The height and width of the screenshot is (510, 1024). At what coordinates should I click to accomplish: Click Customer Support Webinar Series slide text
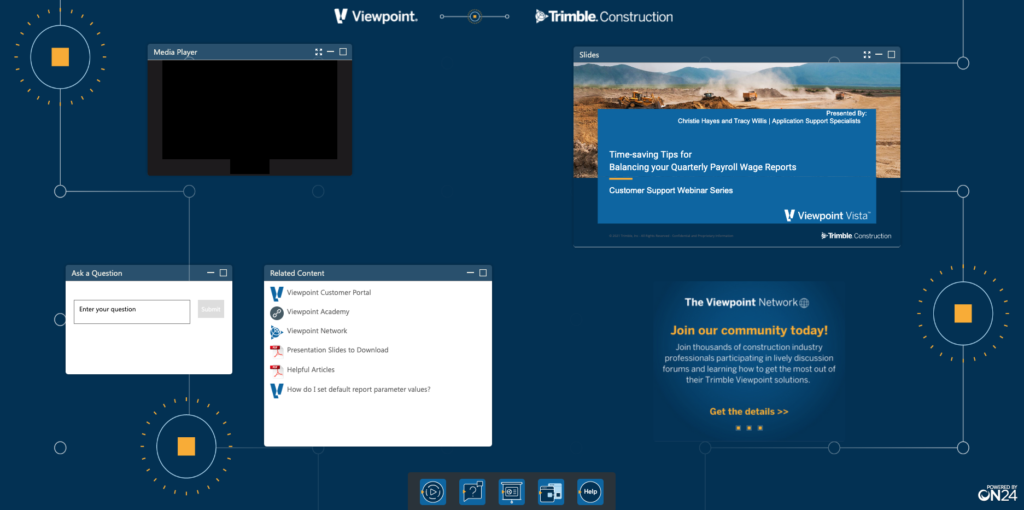point(671,191)
